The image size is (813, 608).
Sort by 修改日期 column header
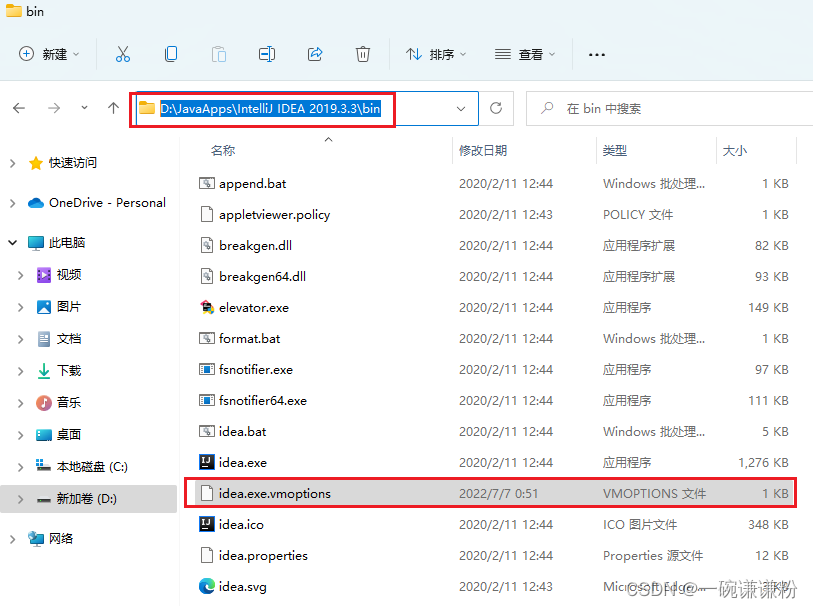pos(483,150)
